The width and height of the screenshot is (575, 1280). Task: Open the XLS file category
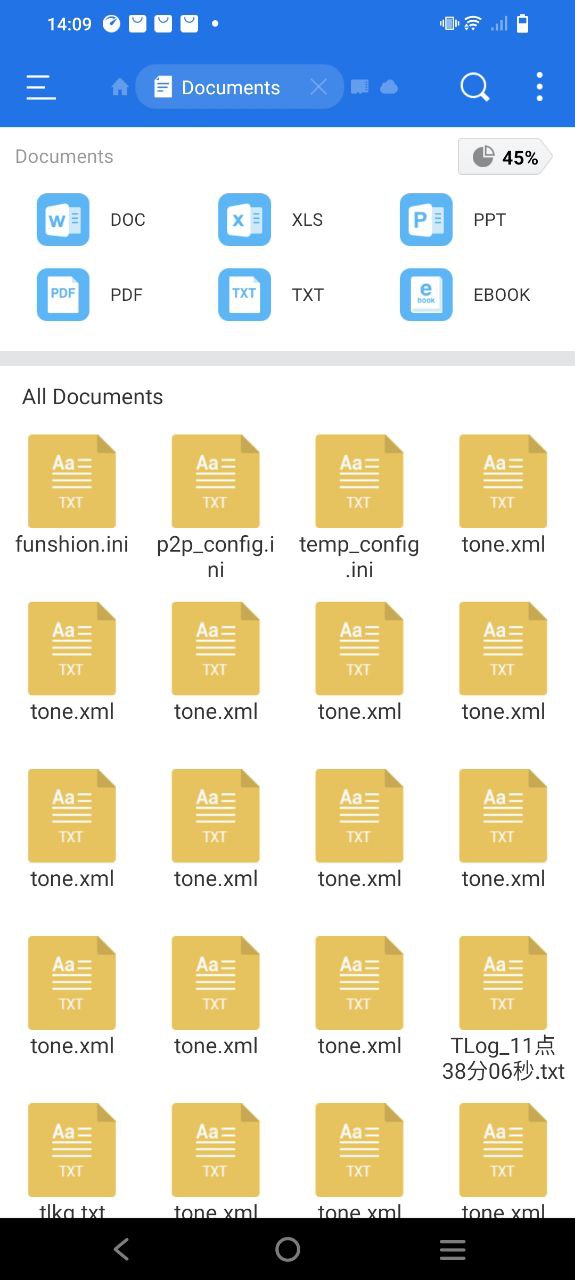272,220
